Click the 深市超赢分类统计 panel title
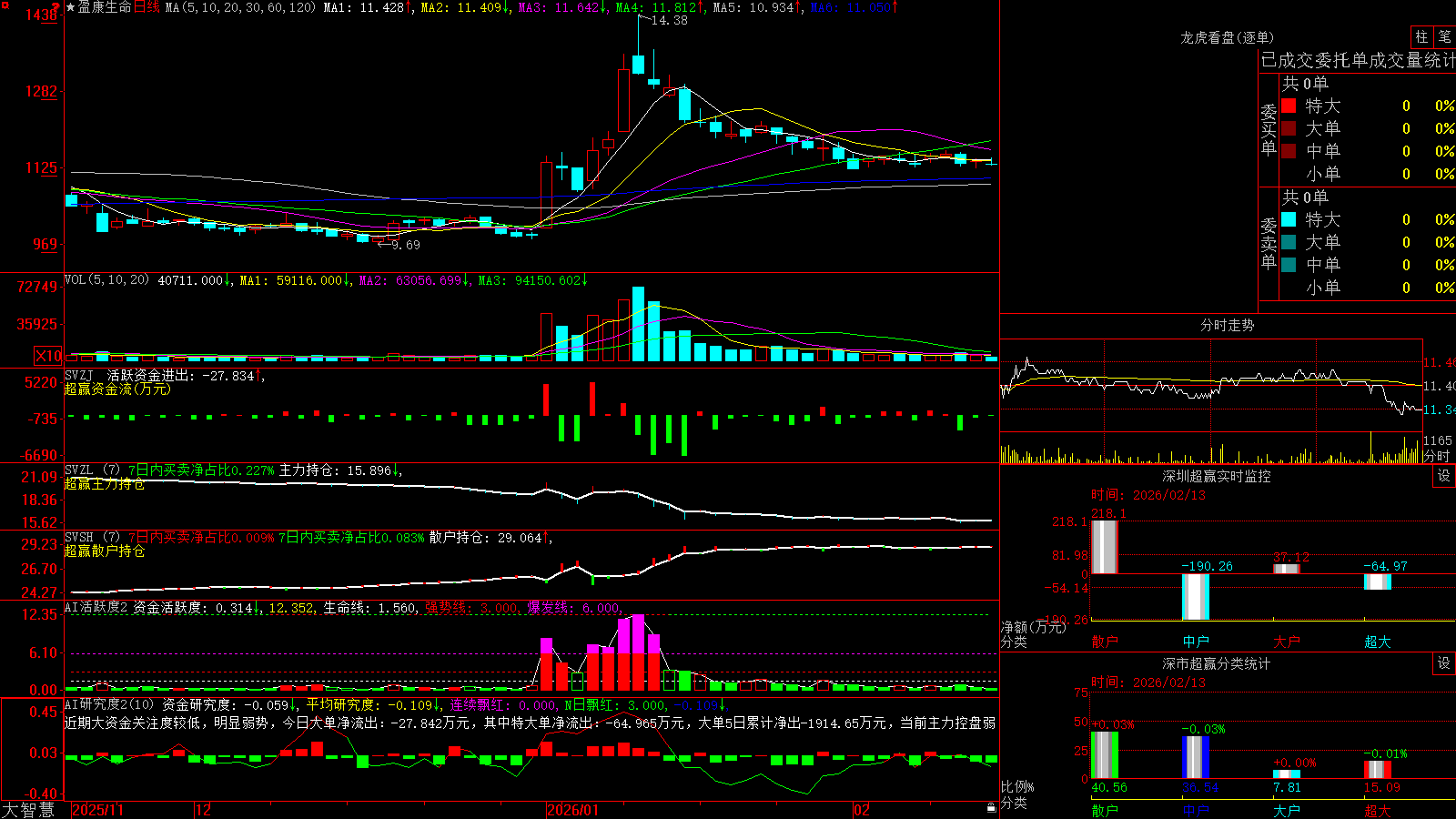 pyautogui.click(x=1216, y=663)
